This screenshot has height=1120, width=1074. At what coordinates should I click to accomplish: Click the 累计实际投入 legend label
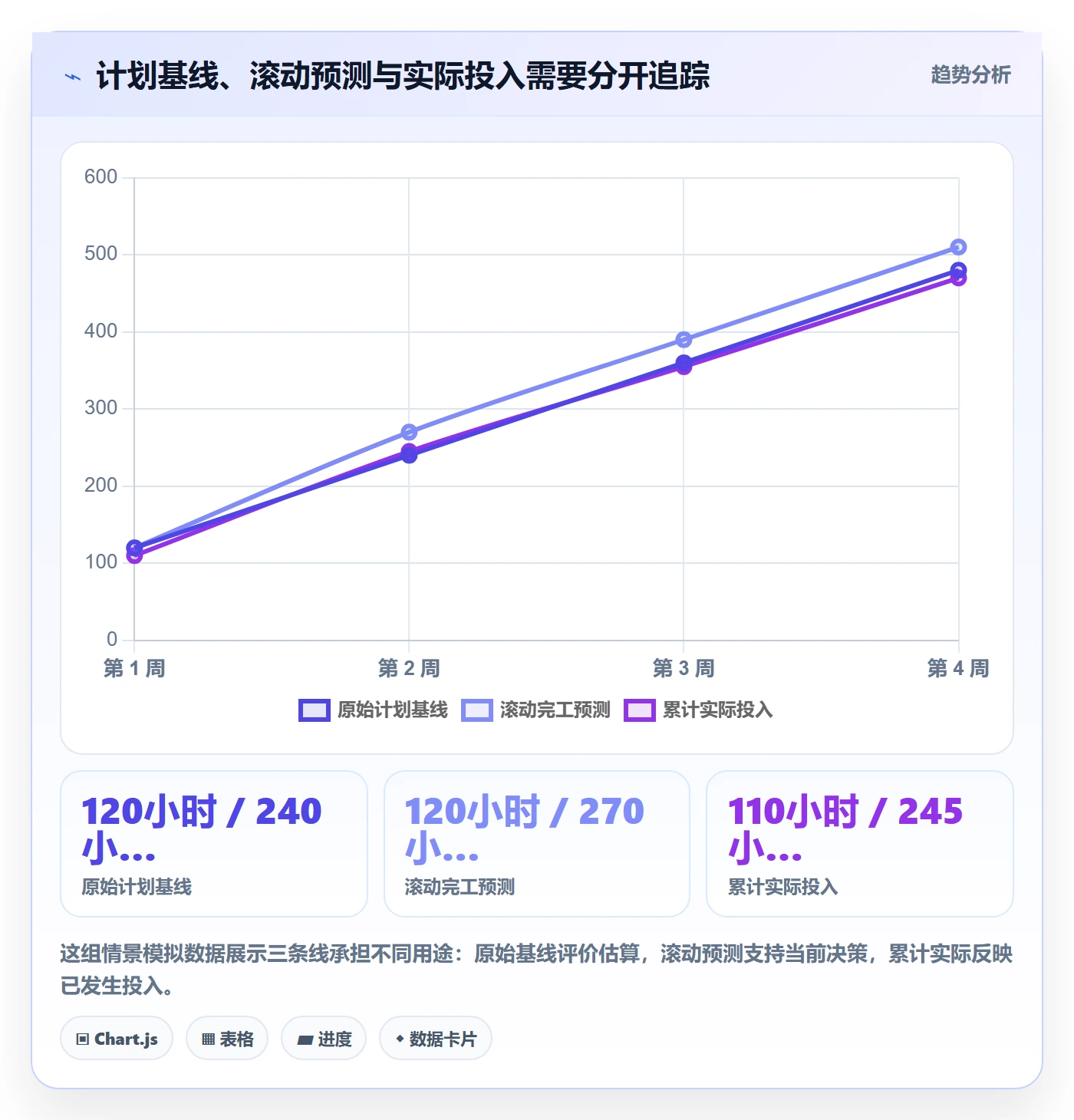[718, 710]
